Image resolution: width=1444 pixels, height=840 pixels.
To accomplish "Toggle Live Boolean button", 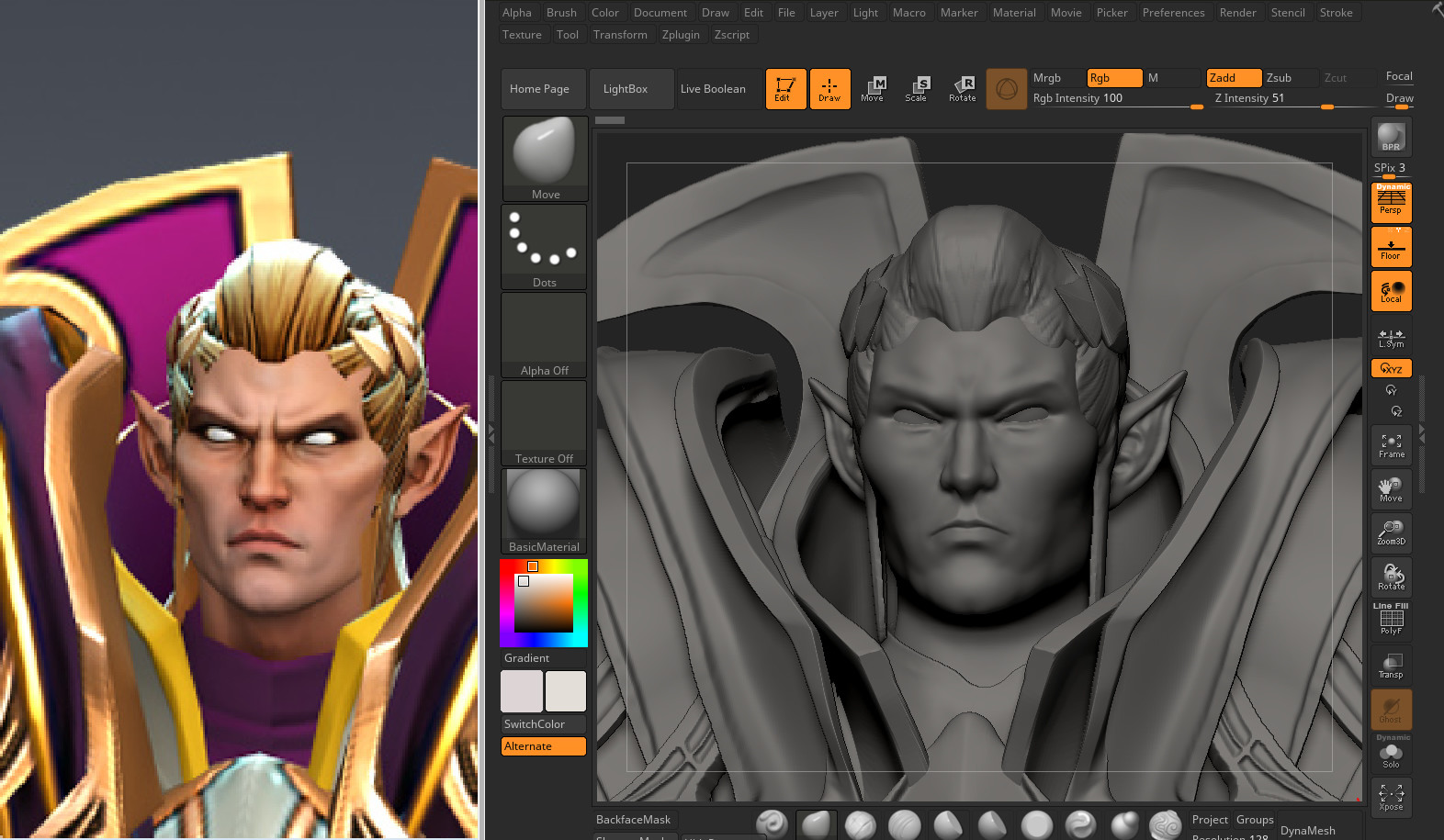I will tap(719, 89).
